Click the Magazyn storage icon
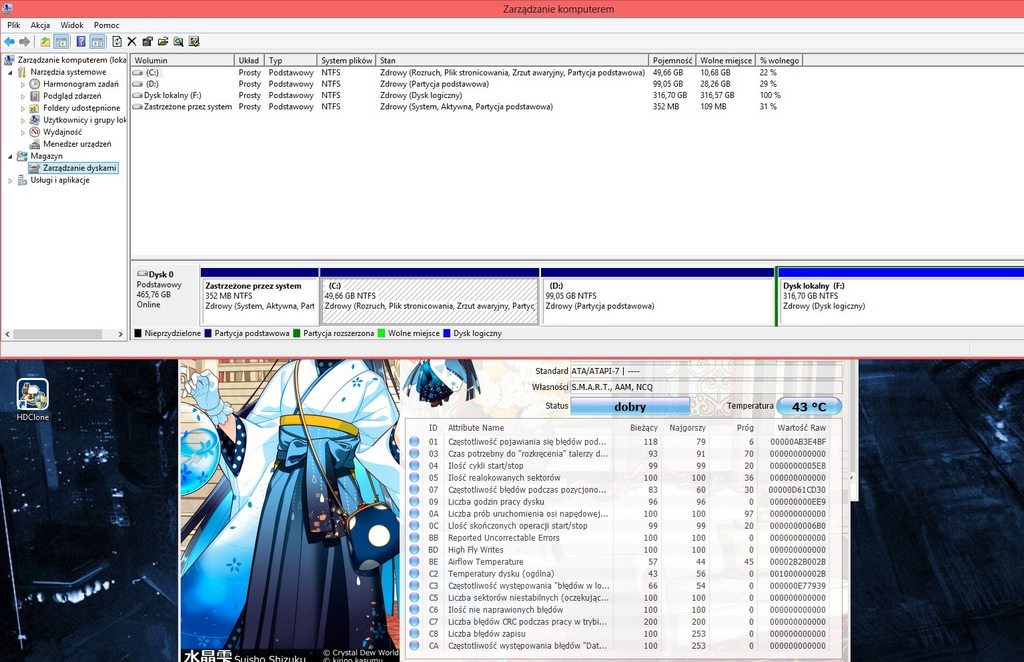The height and width of the screenshot is (662, 1024). click(22, 156)
